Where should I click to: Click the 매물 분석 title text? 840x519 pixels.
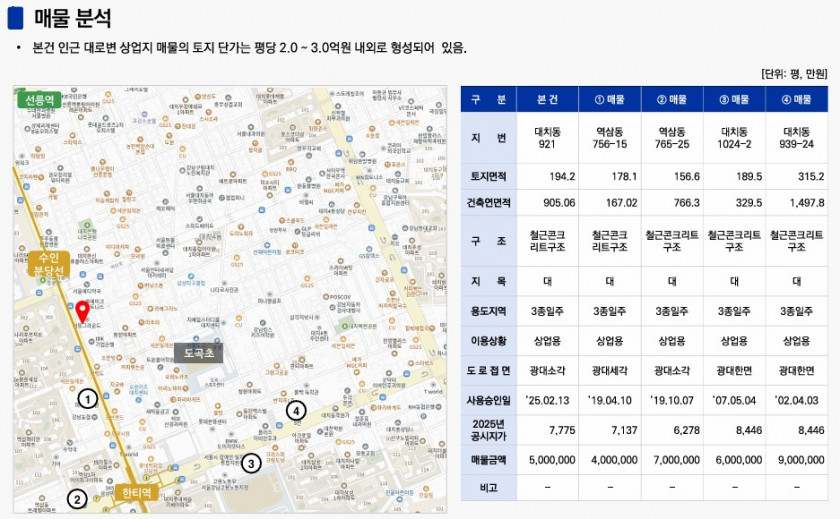pyautogui.click(x=72, y=18)
